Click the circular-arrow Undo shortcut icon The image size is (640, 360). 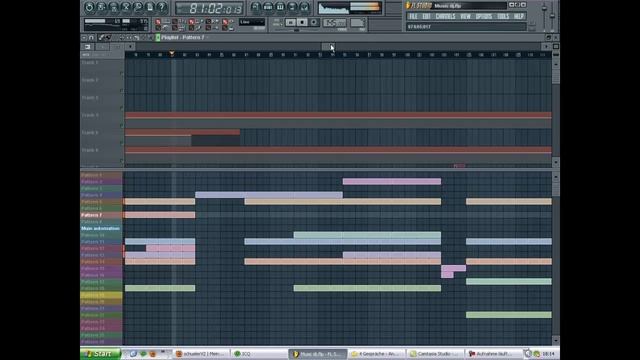coord(89,7)
